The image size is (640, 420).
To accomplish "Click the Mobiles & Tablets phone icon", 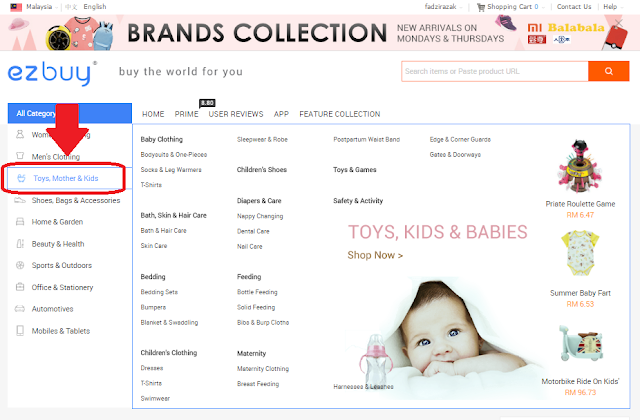I will pos(20,331).
